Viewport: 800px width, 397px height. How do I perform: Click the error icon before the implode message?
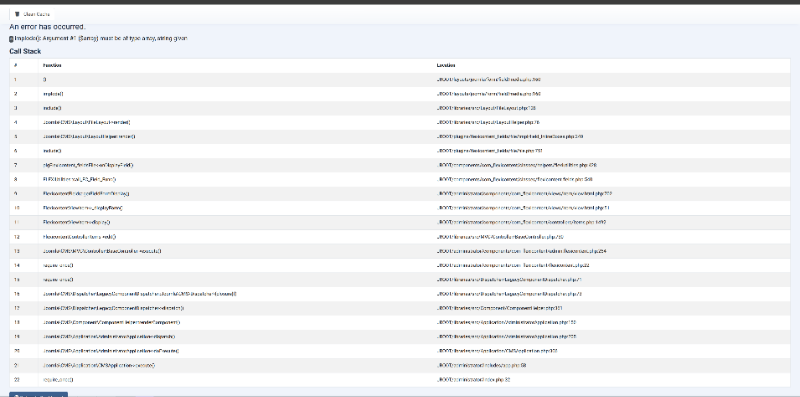click(11, 39)
